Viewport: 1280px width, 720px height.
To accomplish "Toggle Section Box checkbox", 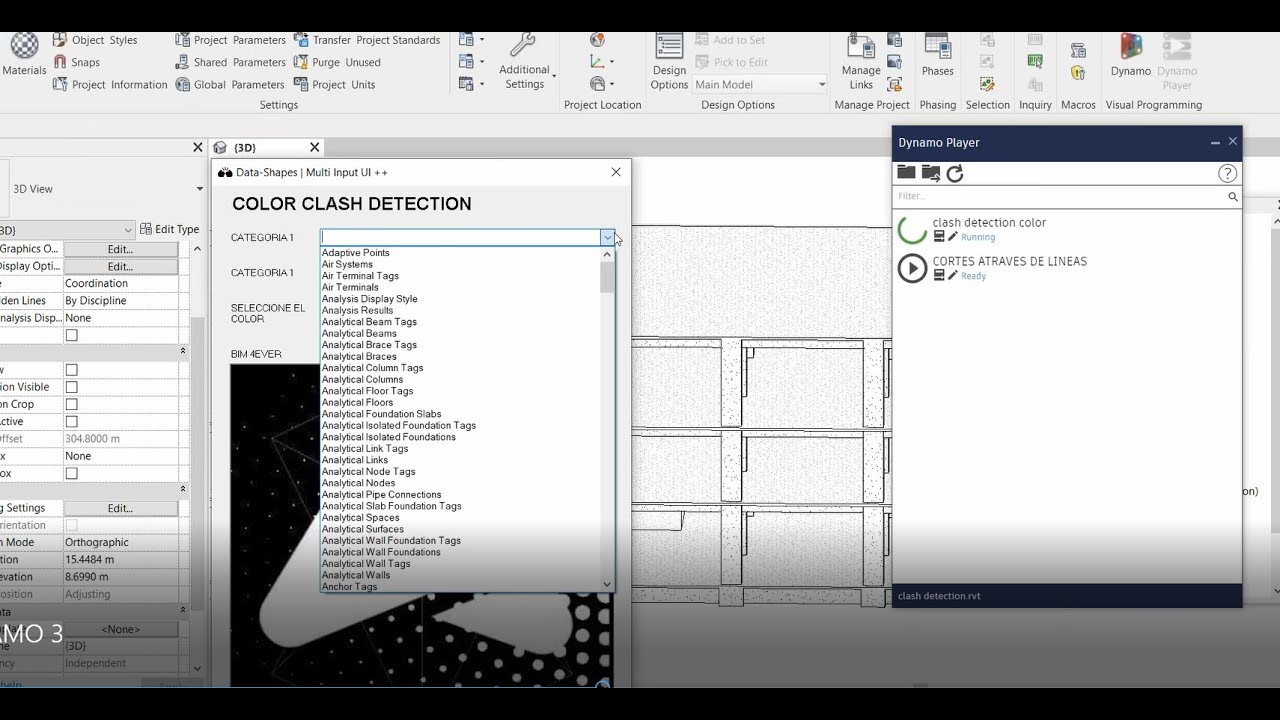I will click(x=71, y=473).
